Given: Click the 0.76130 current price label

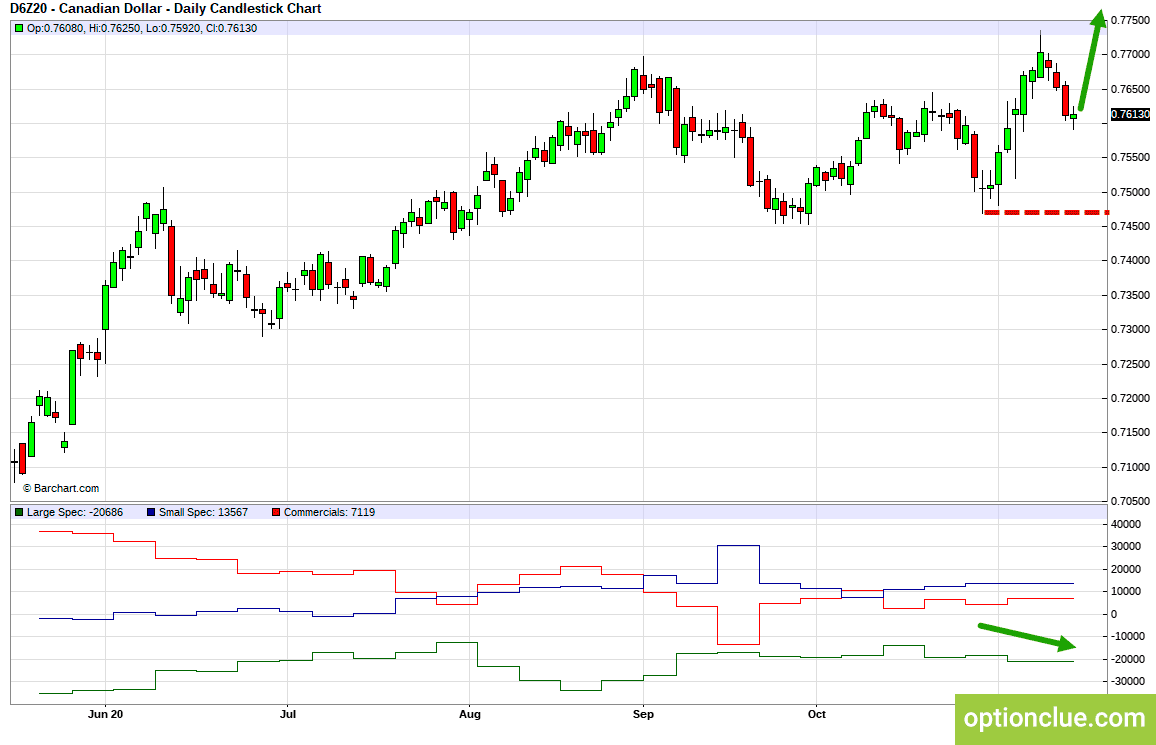Looking at the screenshot, I should [1130, 114].
